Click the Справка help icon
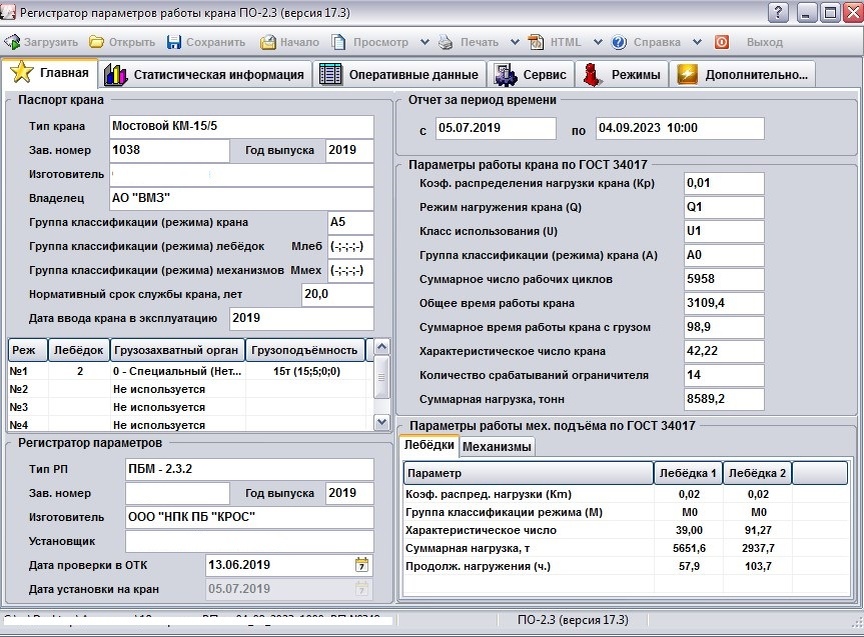Screen dimensions: 864x637 point(619,42)
